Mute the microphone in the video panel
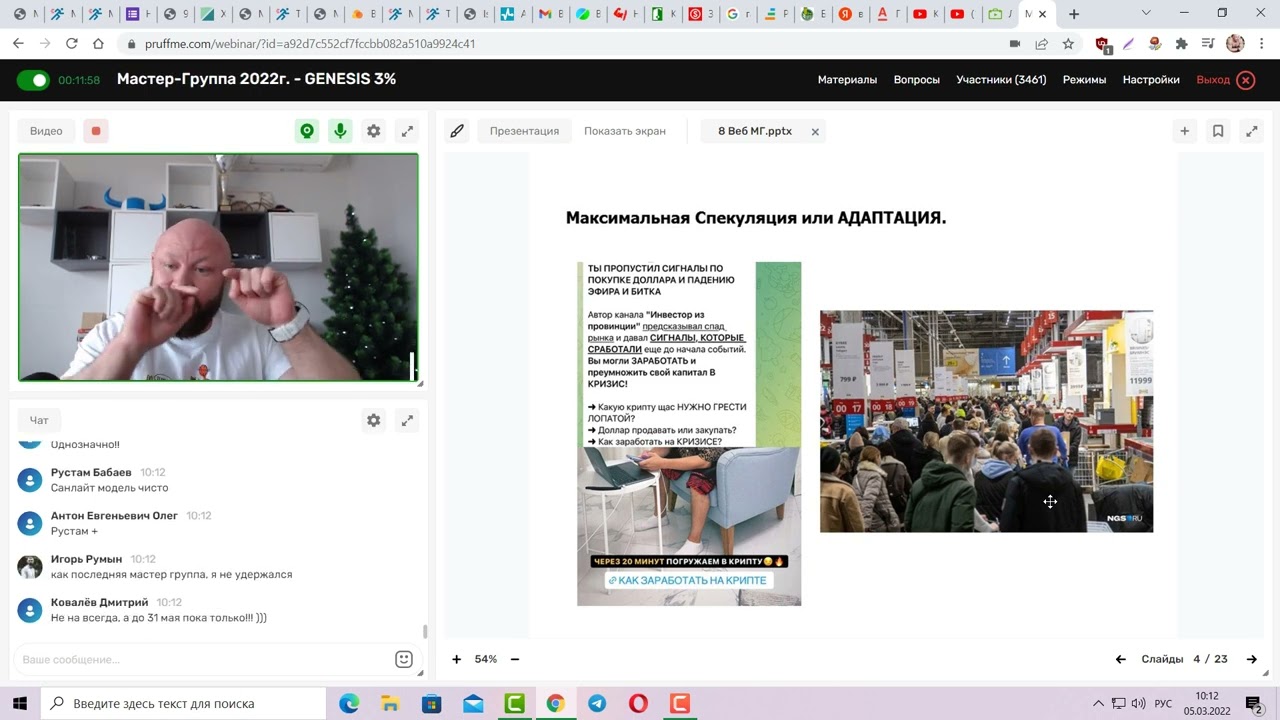 click(x=340, y=130)
